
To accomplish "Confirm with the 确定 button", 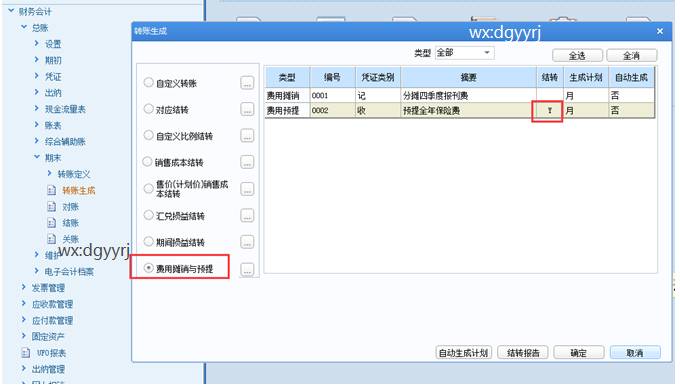I will [x=579, y=353].
